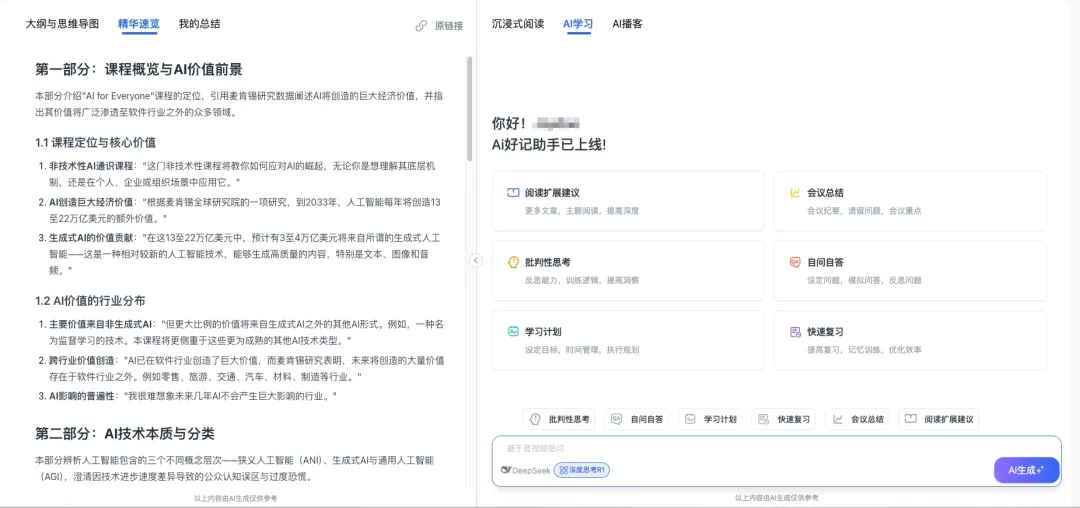Screen dimensions: 1080x508
Task: Click the bold text 主要价值来自非生成式AI
Action: click(99, 324)
